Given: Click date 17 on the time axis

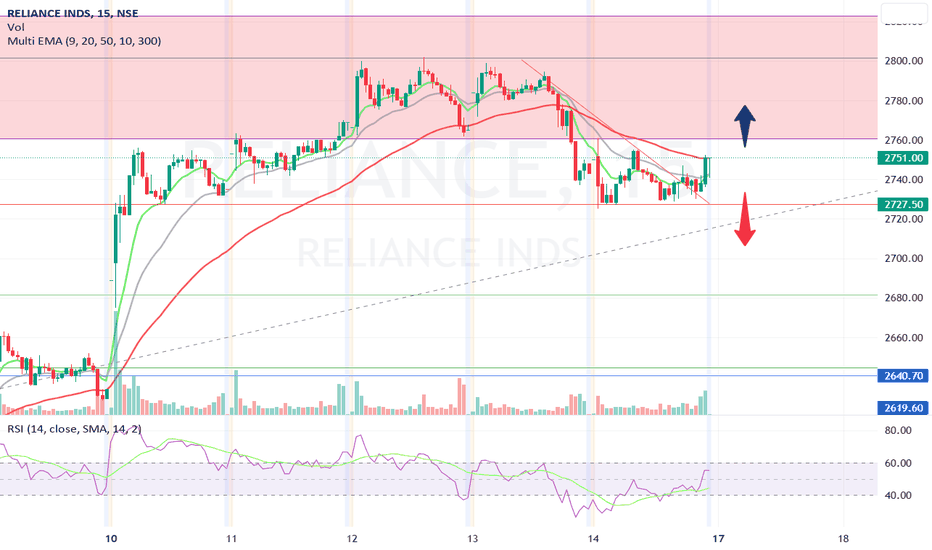Looking at the screenshot, I should pyautogui.click(x=718, y=539).
